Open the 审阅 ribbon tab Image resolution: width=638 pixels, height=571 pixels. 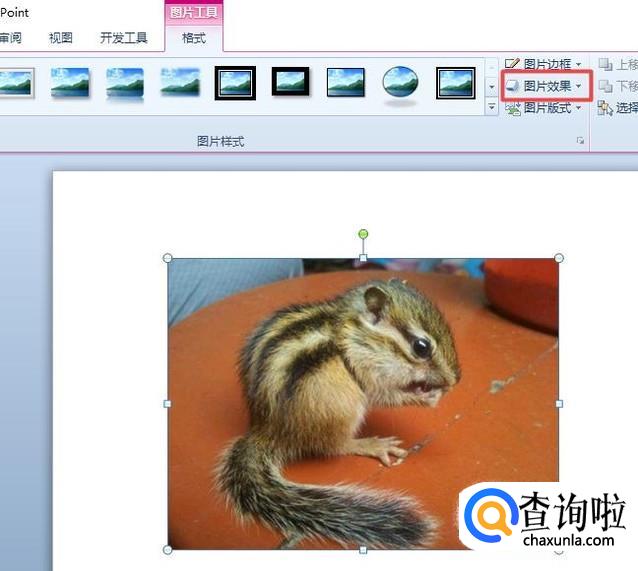click(x=10, y=38)
